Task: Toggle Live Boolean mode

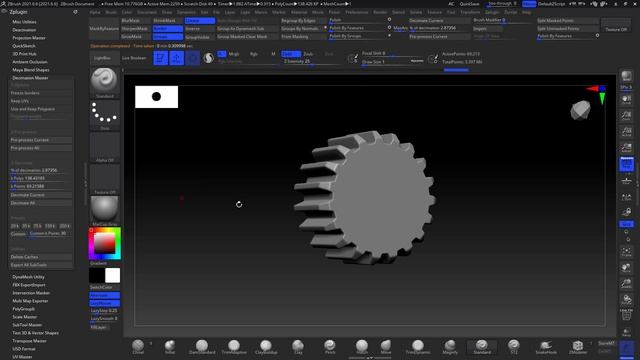Action: (134, 58)
